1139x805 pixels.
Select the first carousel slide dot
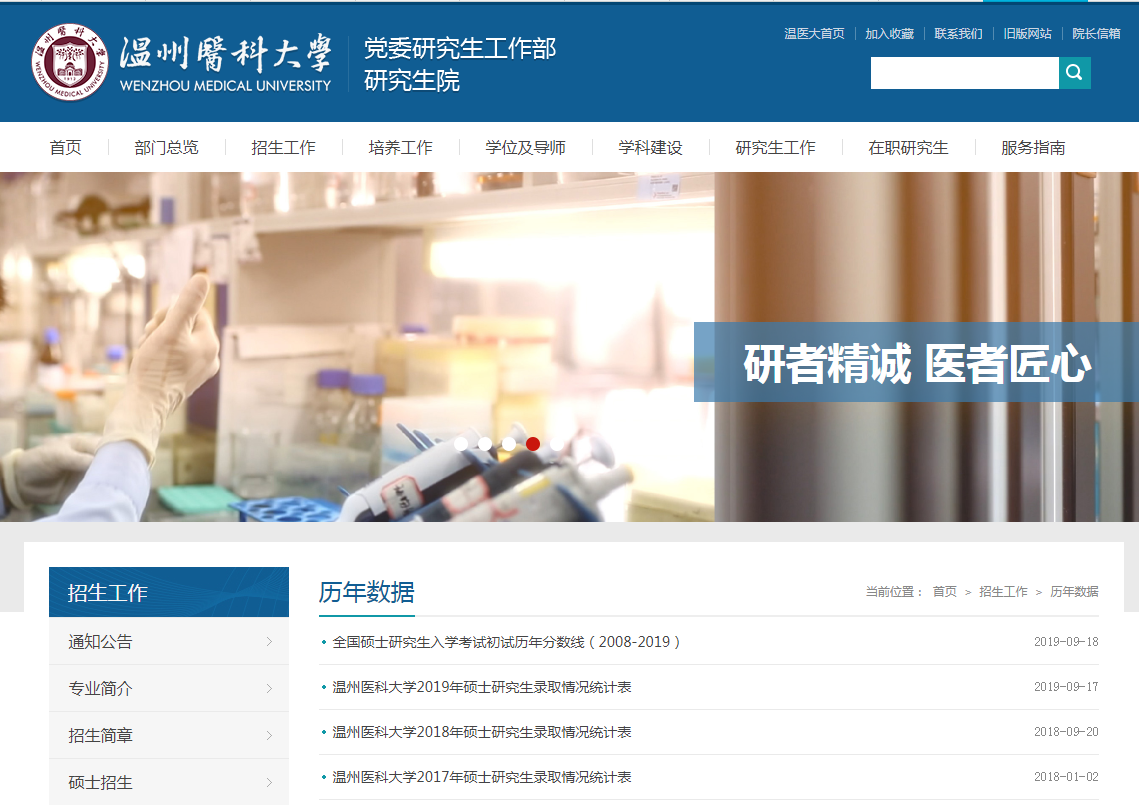point(461,444)
